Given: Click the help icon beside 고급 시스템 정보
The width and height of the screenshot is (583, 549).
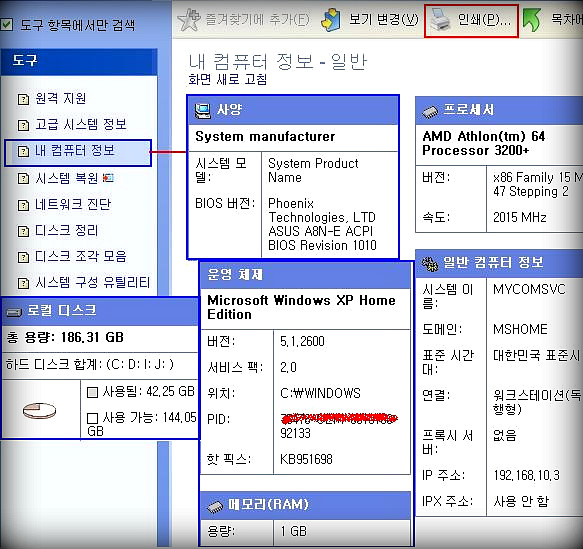Looking at the screenshot, I should (23, 125).
